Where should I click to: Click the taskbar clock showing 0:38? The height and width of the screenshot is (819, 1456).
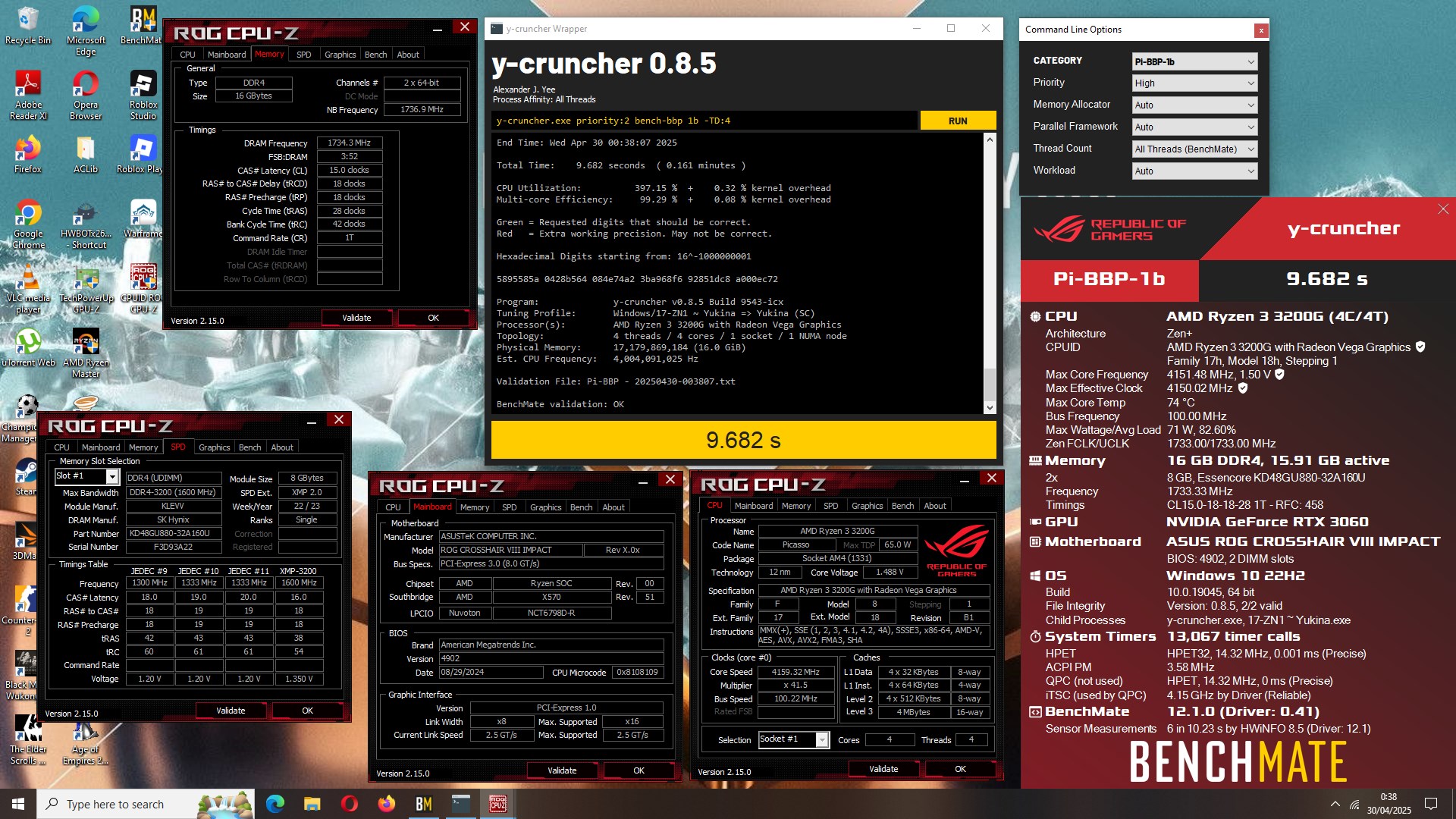point(1389,804)
